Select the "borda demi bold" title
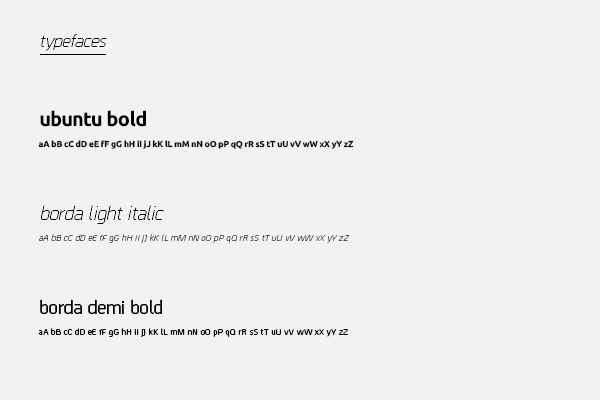600x400 pixels. coord(100,307)
